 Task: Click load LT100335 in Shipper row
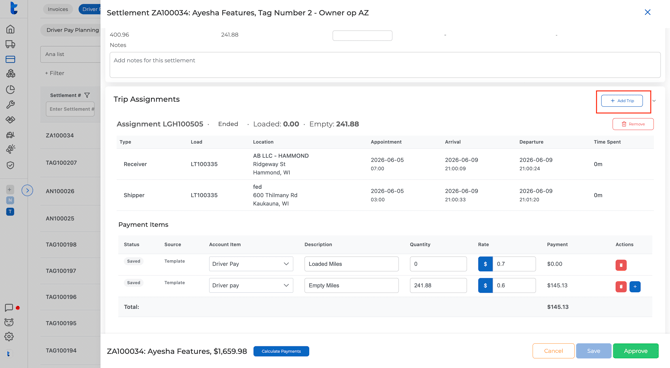[x=204, y=195]
